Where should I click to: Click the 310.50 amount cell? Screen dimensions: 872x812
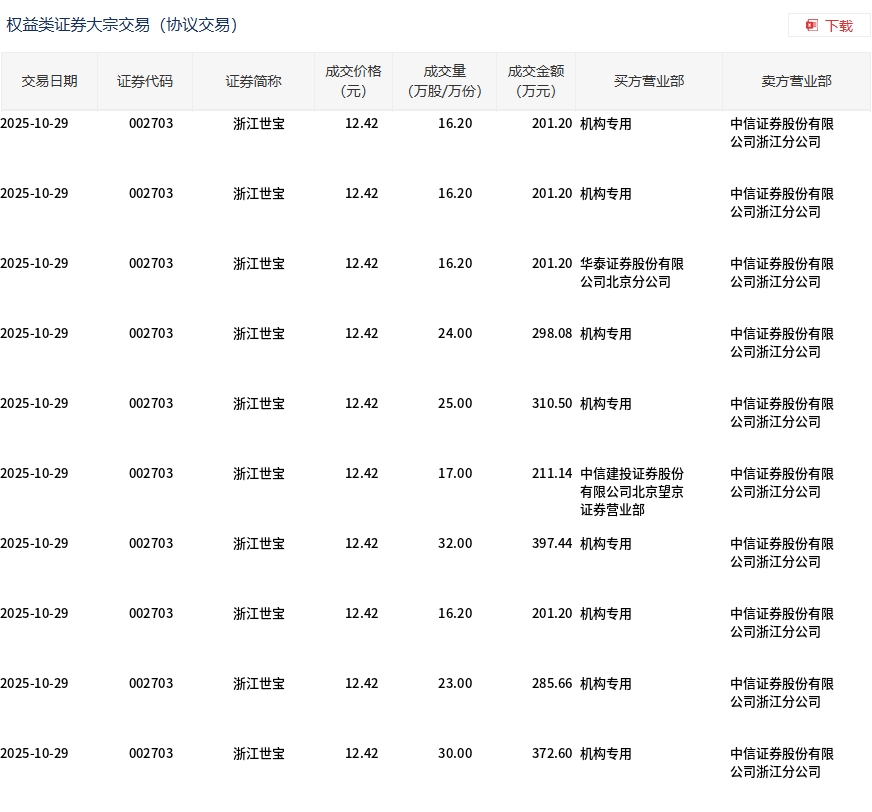click(552, 404)
